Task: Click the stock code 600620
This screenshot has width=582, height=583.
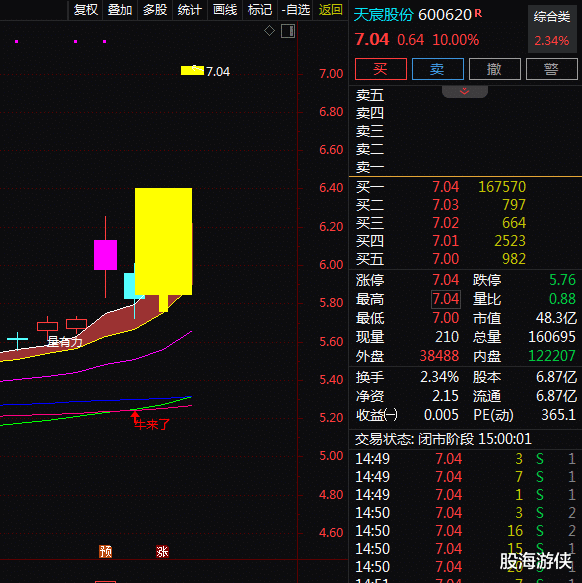Action: 445,15
